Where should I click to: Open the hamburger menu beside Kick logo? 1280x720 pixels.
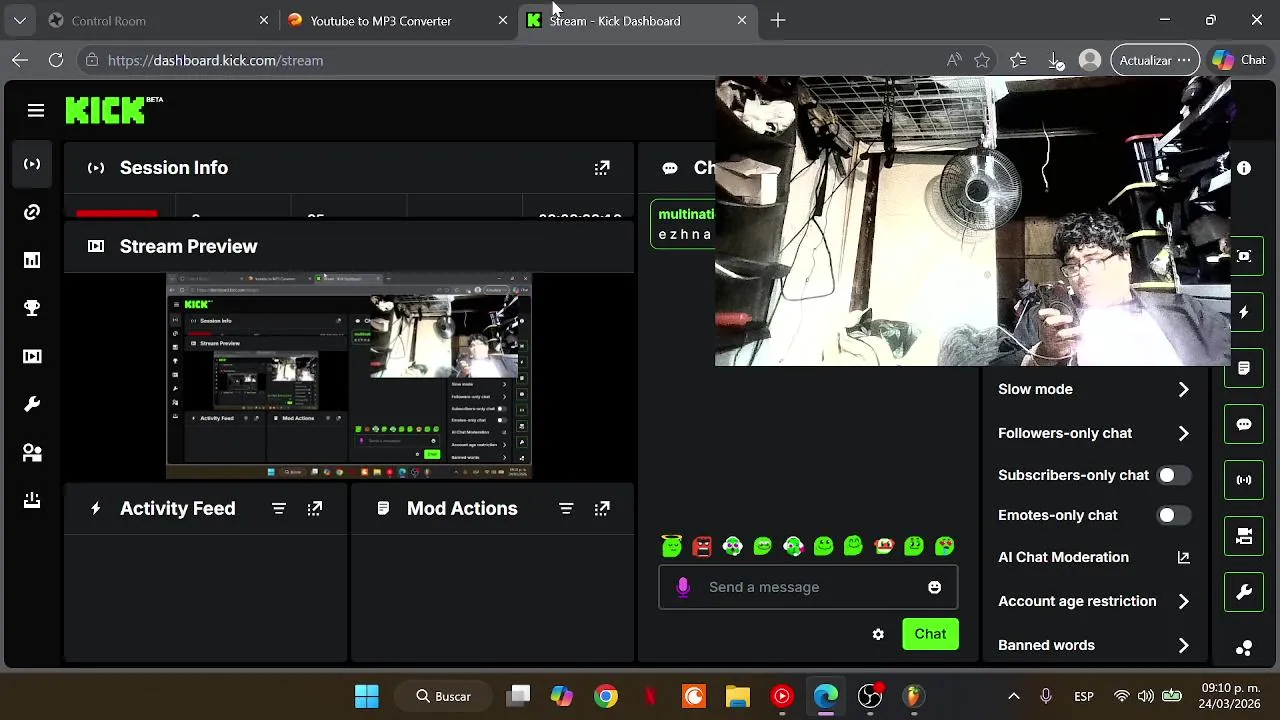click(x=36, y=110)
